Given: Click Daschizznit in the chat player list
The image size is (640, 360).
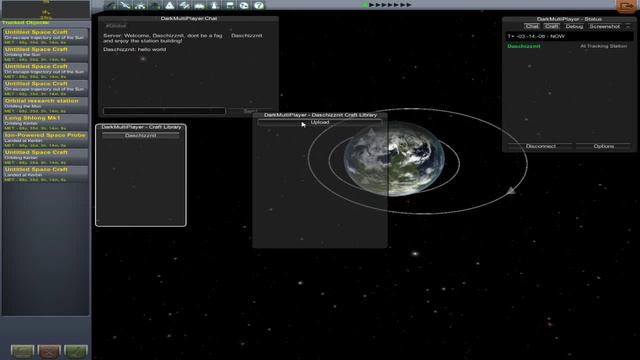Looking at the screenshot, I should [x=247, y=36].
